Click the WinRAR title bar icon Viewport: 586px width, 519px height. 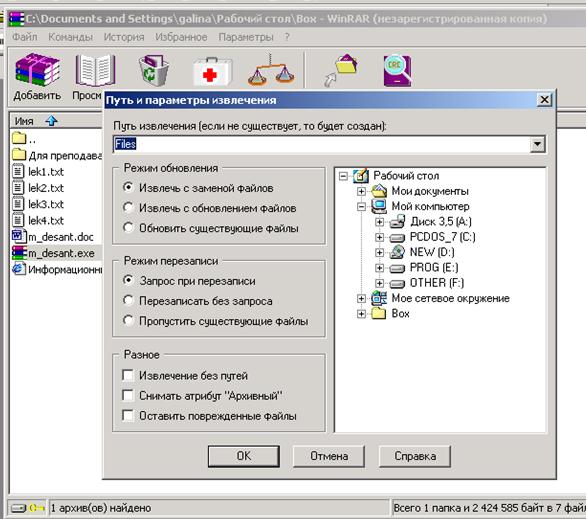[x=16, y=19]
